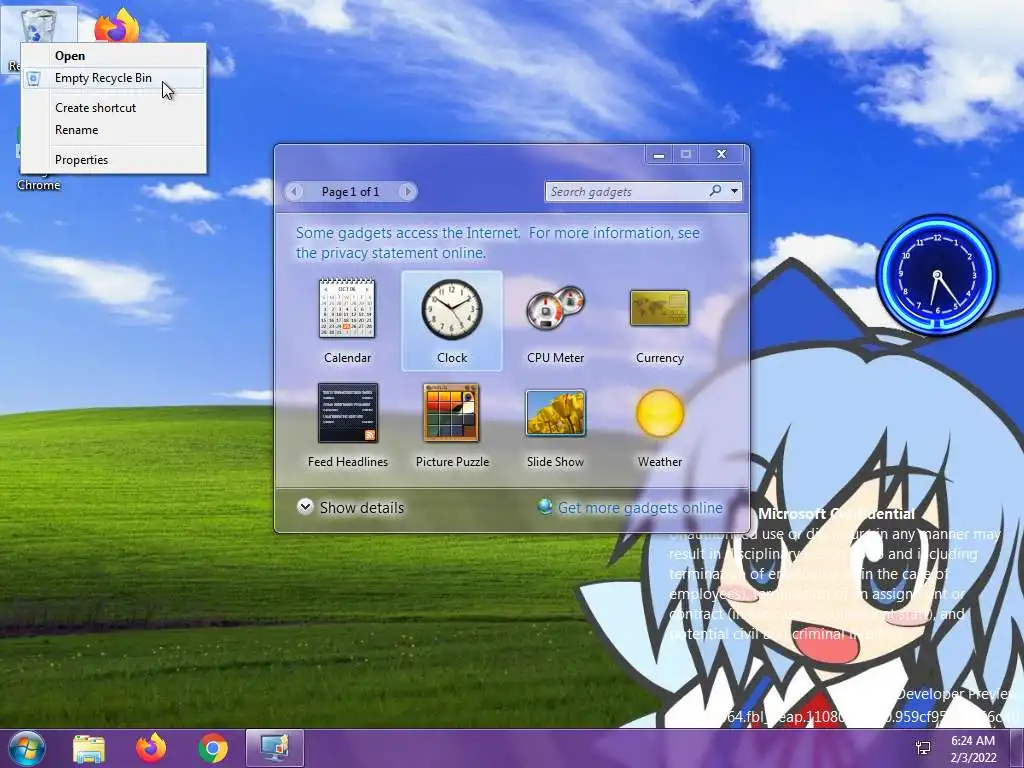Select the Slide Show gadget

pos(556,413)
